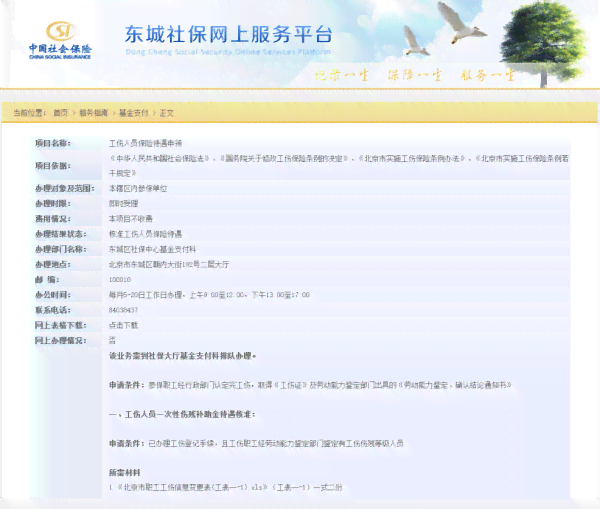Open the 首页 breadcrumb link
Screen dimensions: 600x509
pos(60,113)
